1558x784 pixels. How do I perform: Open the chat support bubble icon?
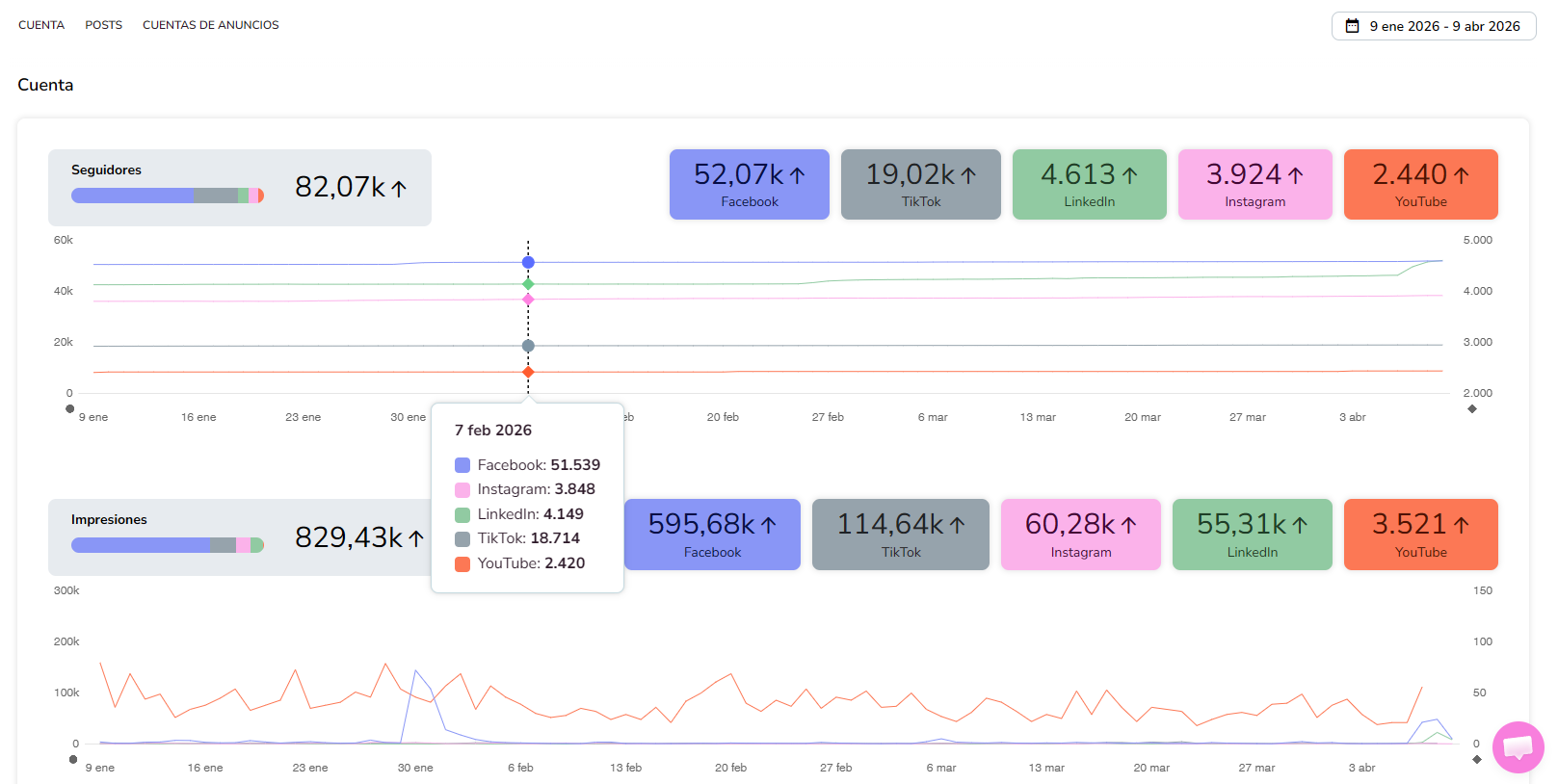1518,746
